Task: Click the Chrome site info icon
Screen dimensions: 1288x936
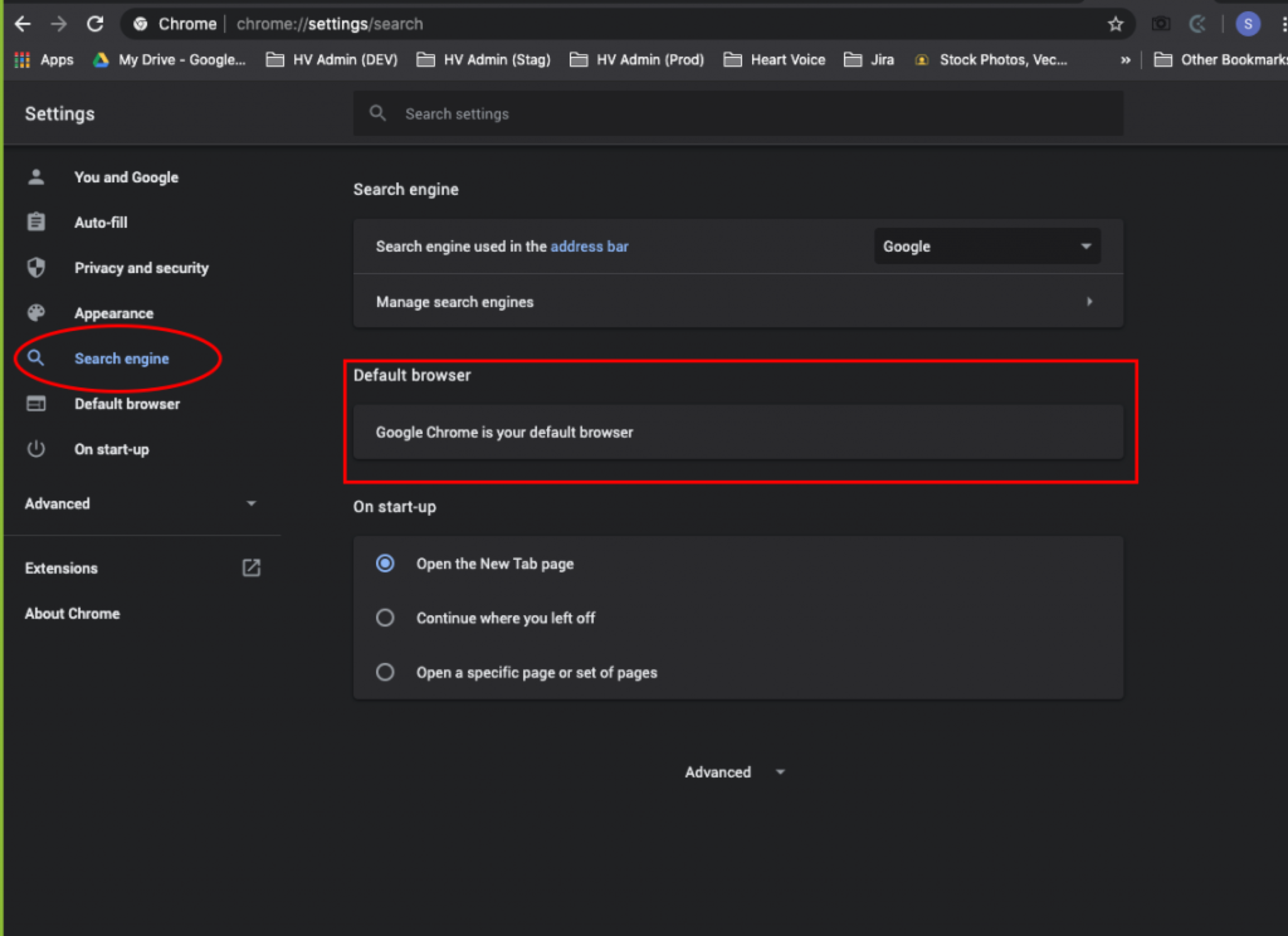Action: coord(140,24)
